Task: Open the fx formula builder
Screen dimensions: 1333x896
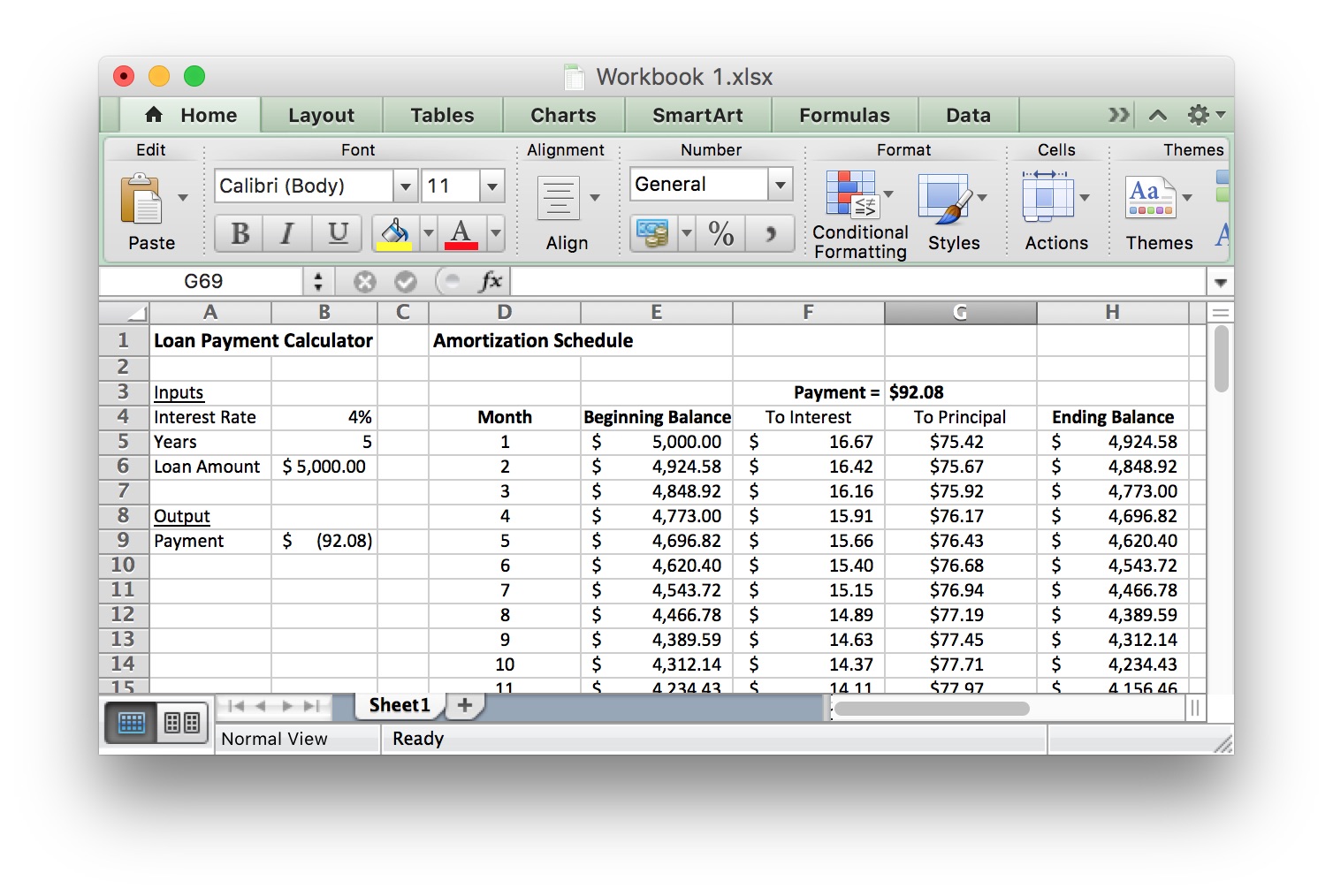Action: pyautogui.click(x=491, y=282)
